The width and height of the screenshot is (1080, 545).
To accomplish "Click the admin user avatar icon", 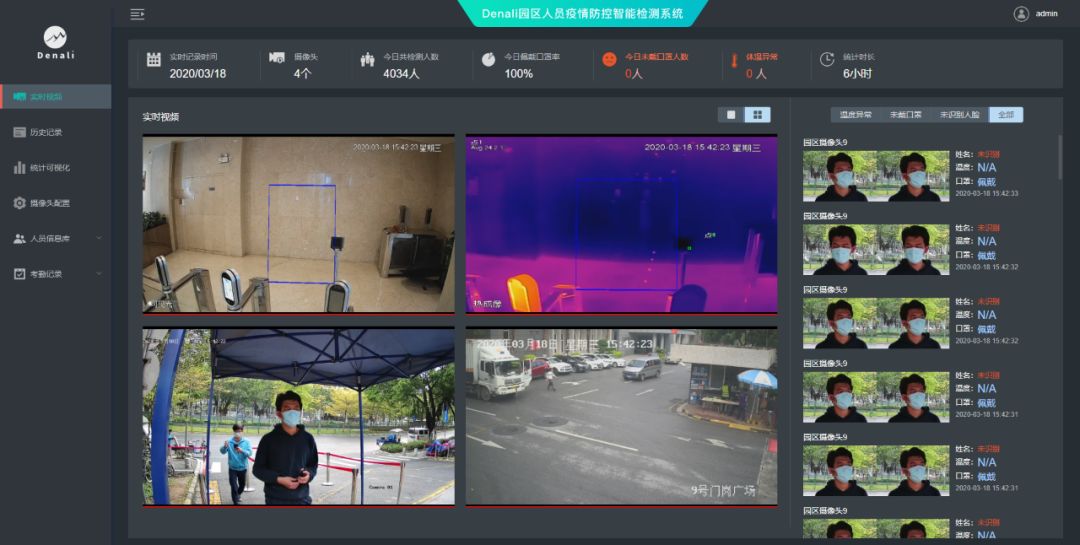I will [1021, 14].
